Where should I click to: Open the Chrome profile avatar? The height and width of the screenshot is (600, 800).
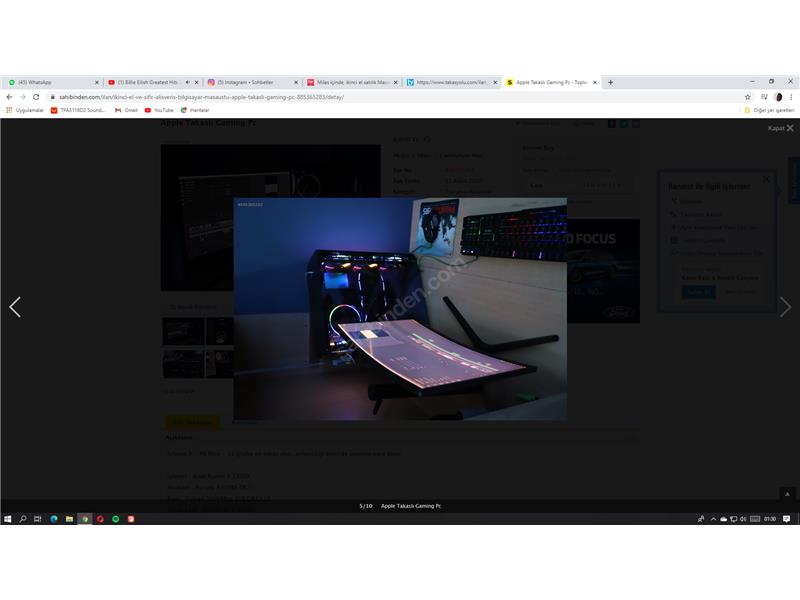tap(778, 97)
